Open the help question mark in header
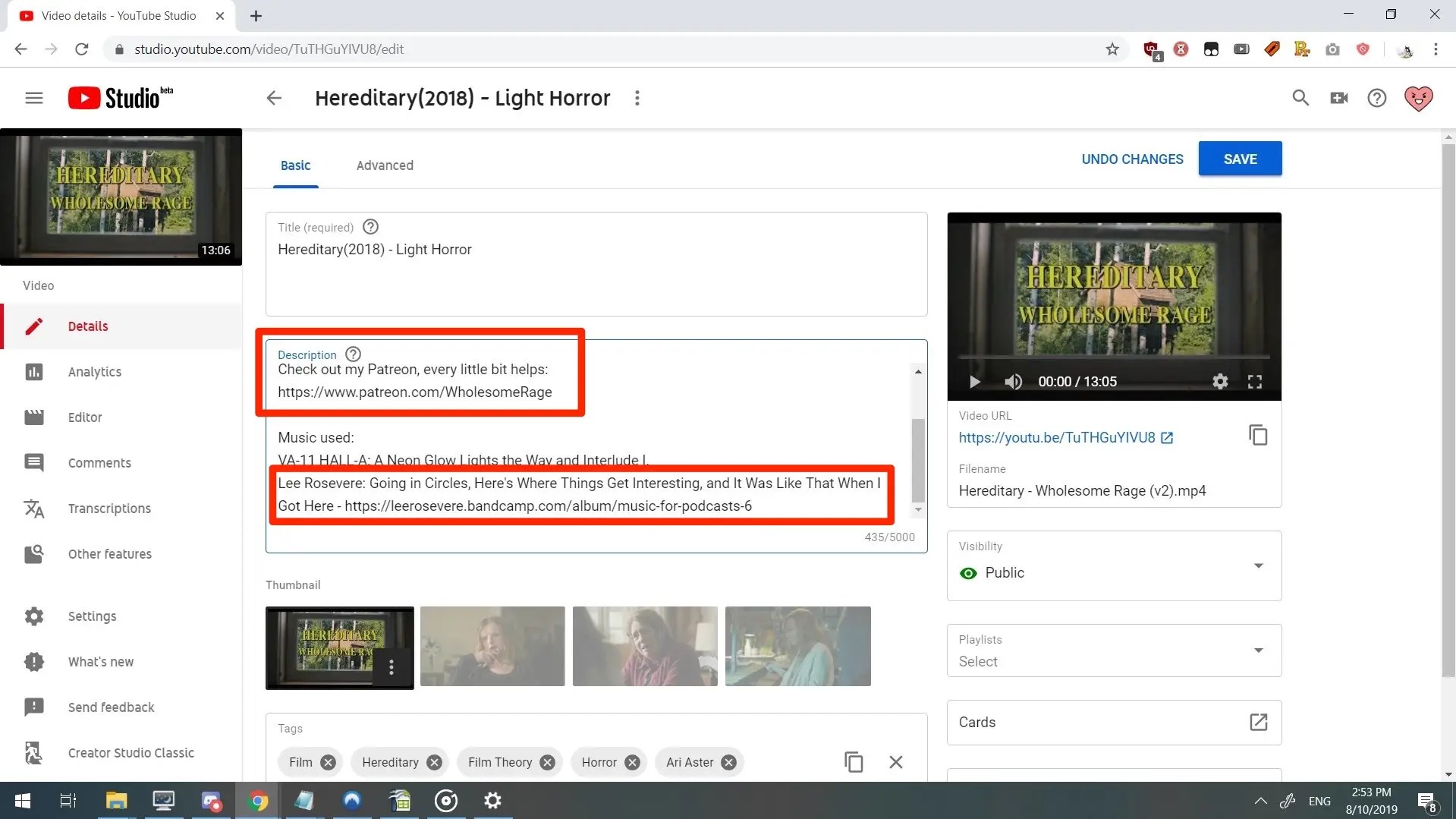 coord(1376,98)
